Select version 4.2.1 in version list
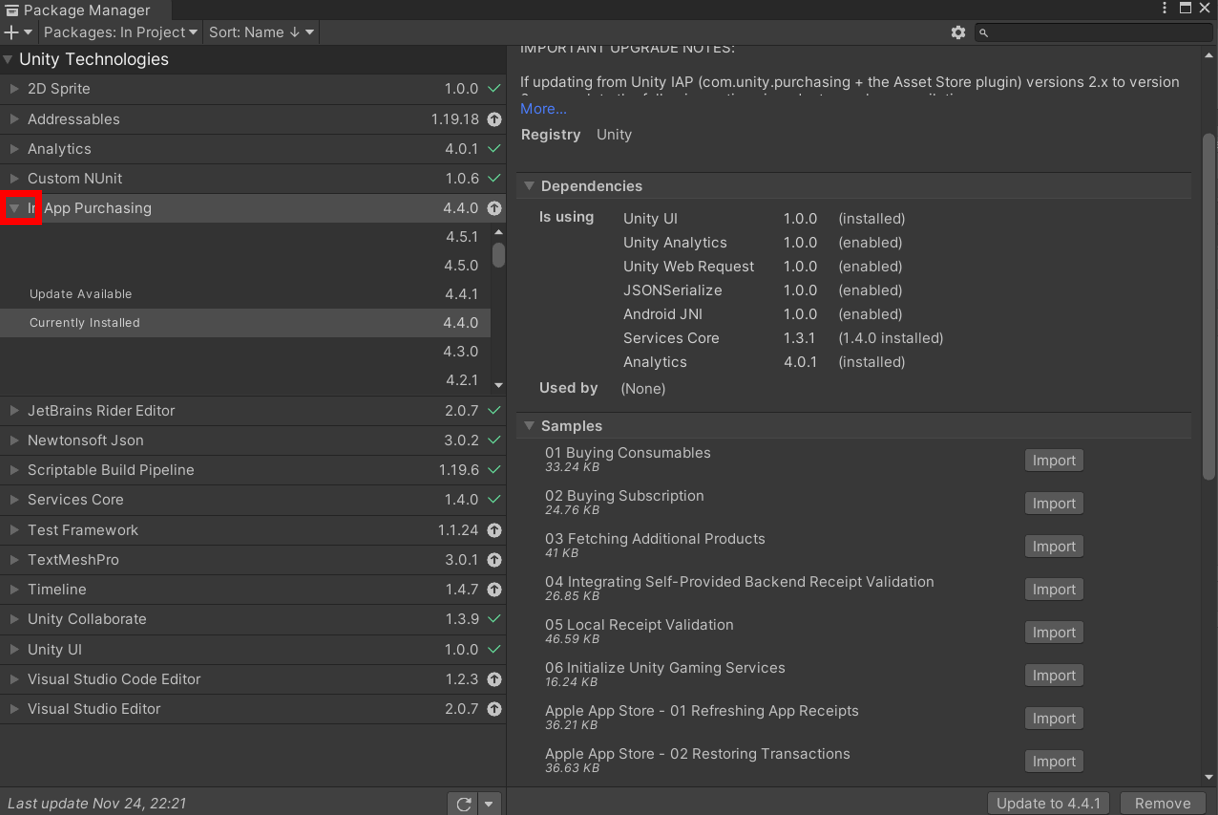The width and height of the screenshot is (1218, 815). [x=245, y=380]
